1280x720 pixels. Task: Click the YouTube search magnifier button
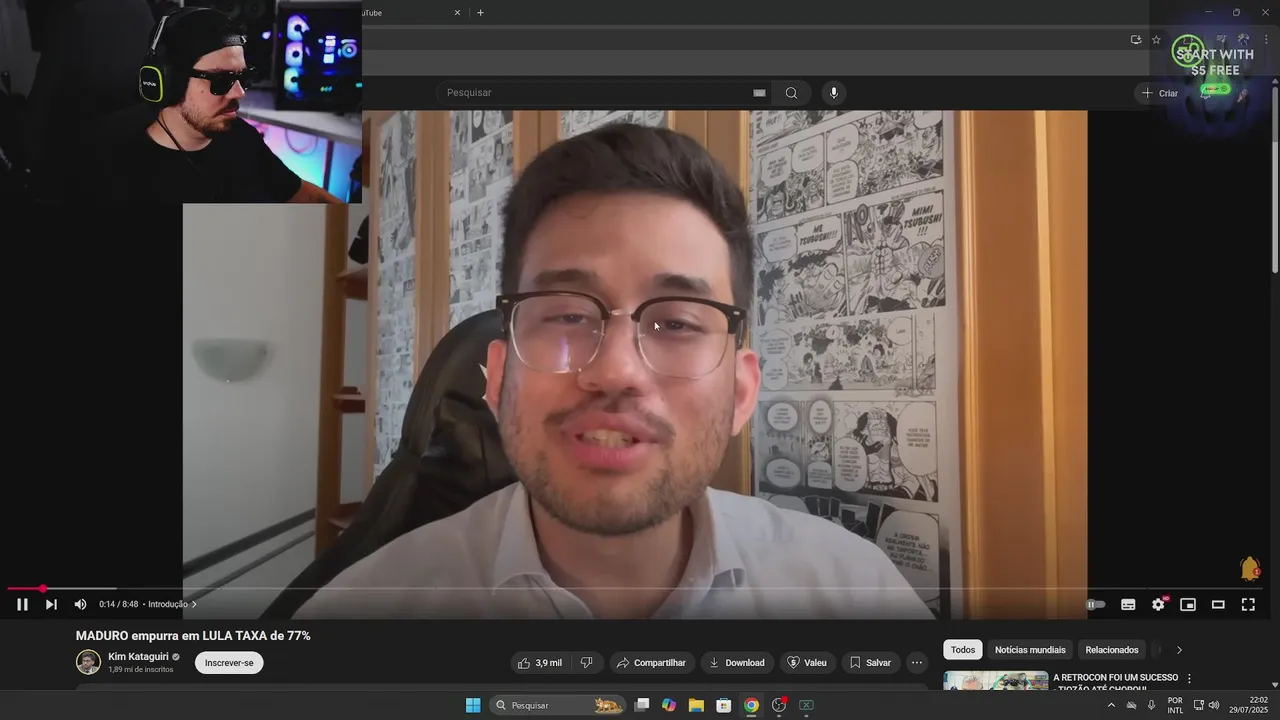point(791,93)
